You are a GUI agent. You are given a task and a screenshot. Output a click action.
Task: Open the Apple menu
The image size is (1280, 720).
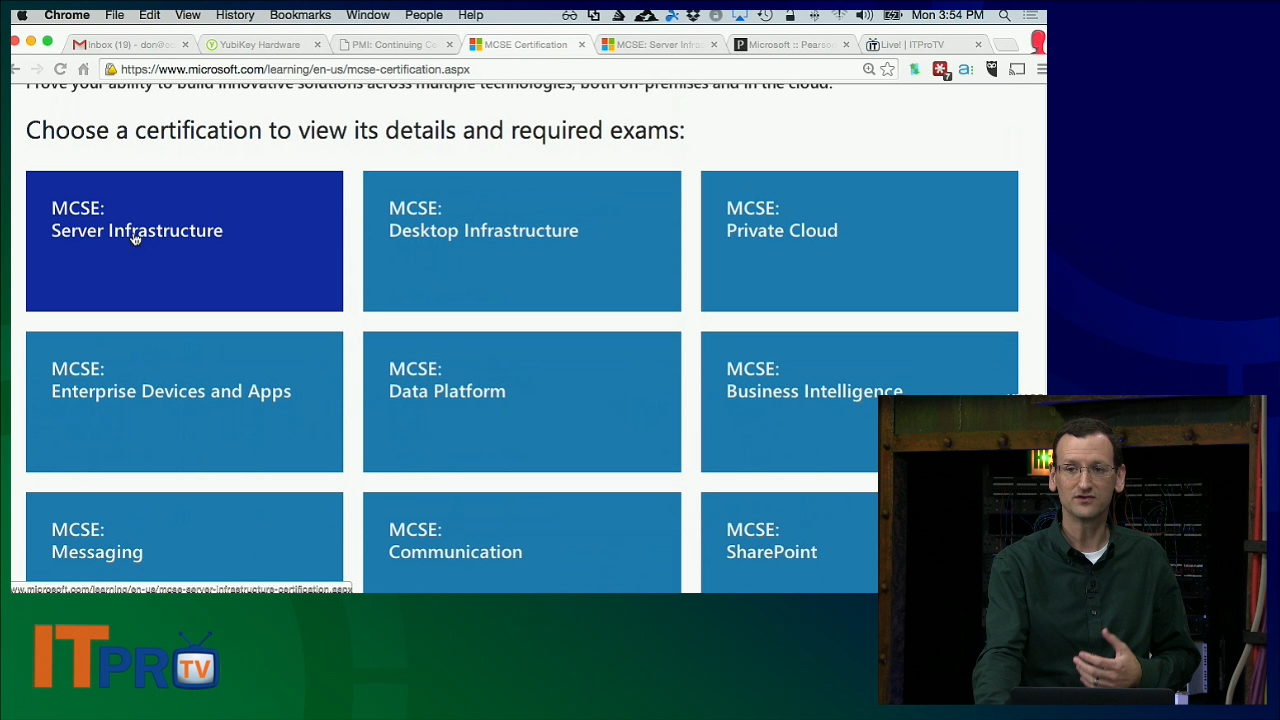pyautogui.click(x=22, y=15)
